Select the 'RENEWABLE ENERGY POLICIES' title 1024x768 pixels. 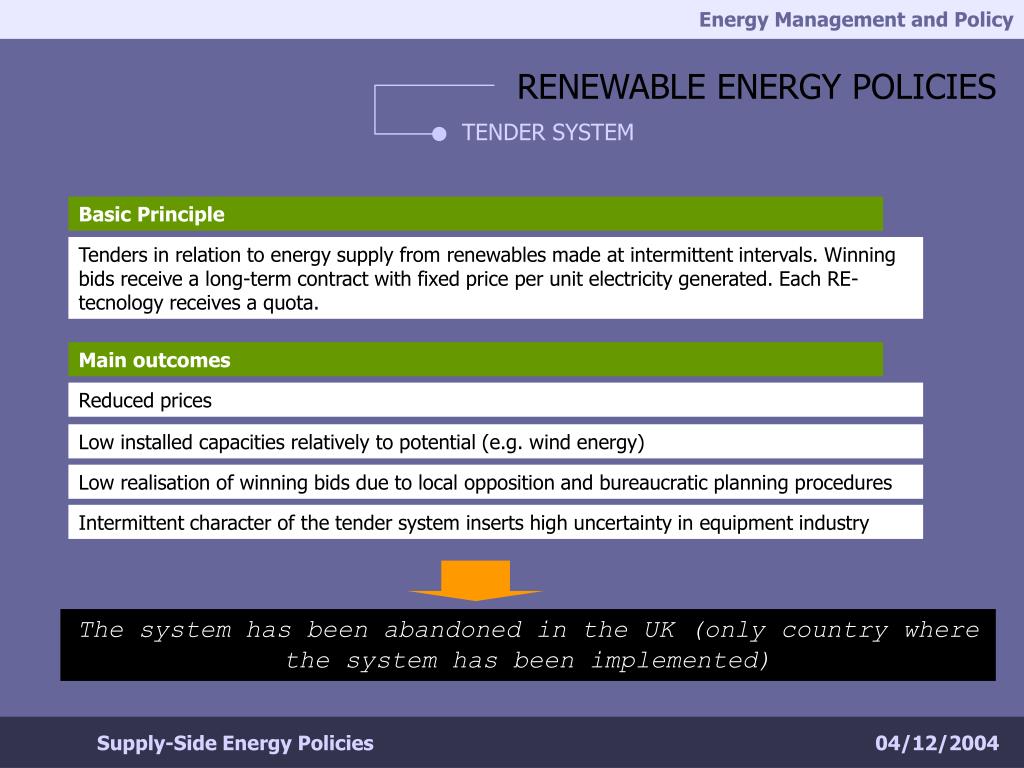(756, 87)
